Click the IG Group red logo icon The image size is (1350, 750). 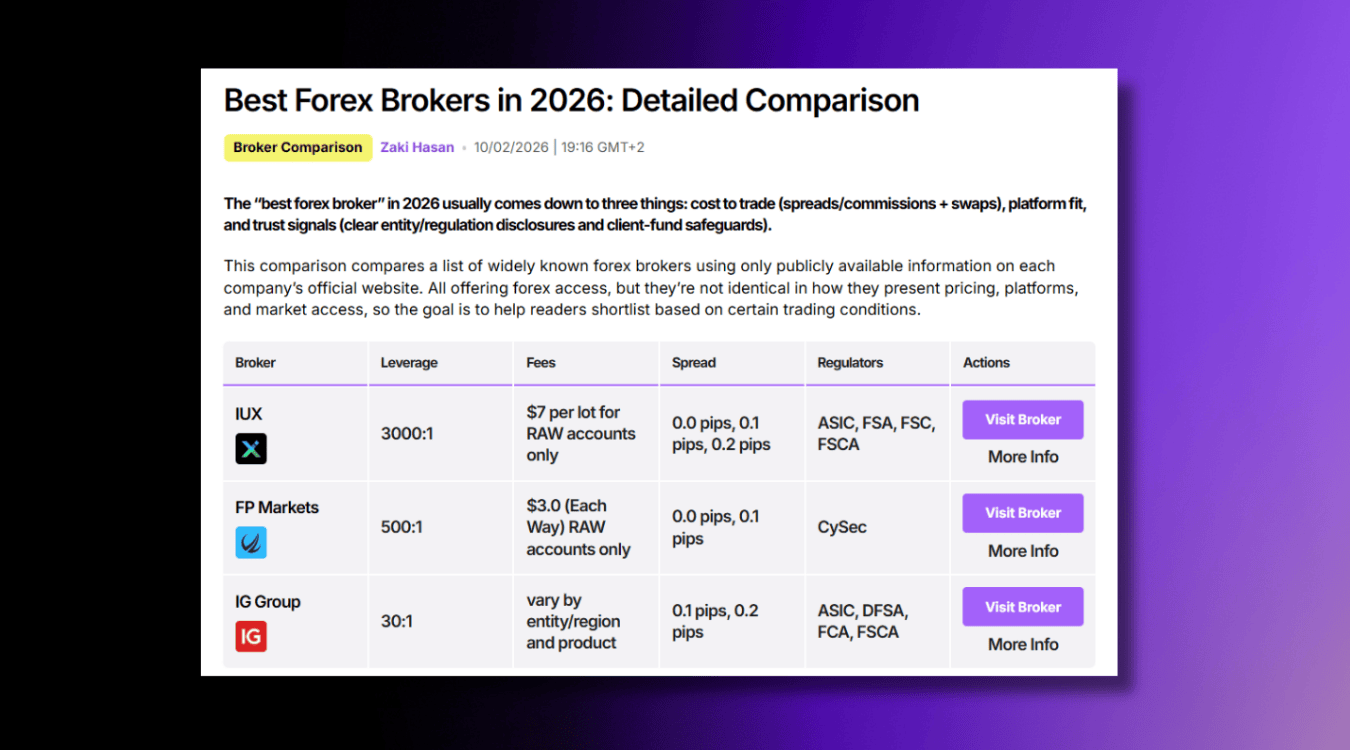point(251,636)
